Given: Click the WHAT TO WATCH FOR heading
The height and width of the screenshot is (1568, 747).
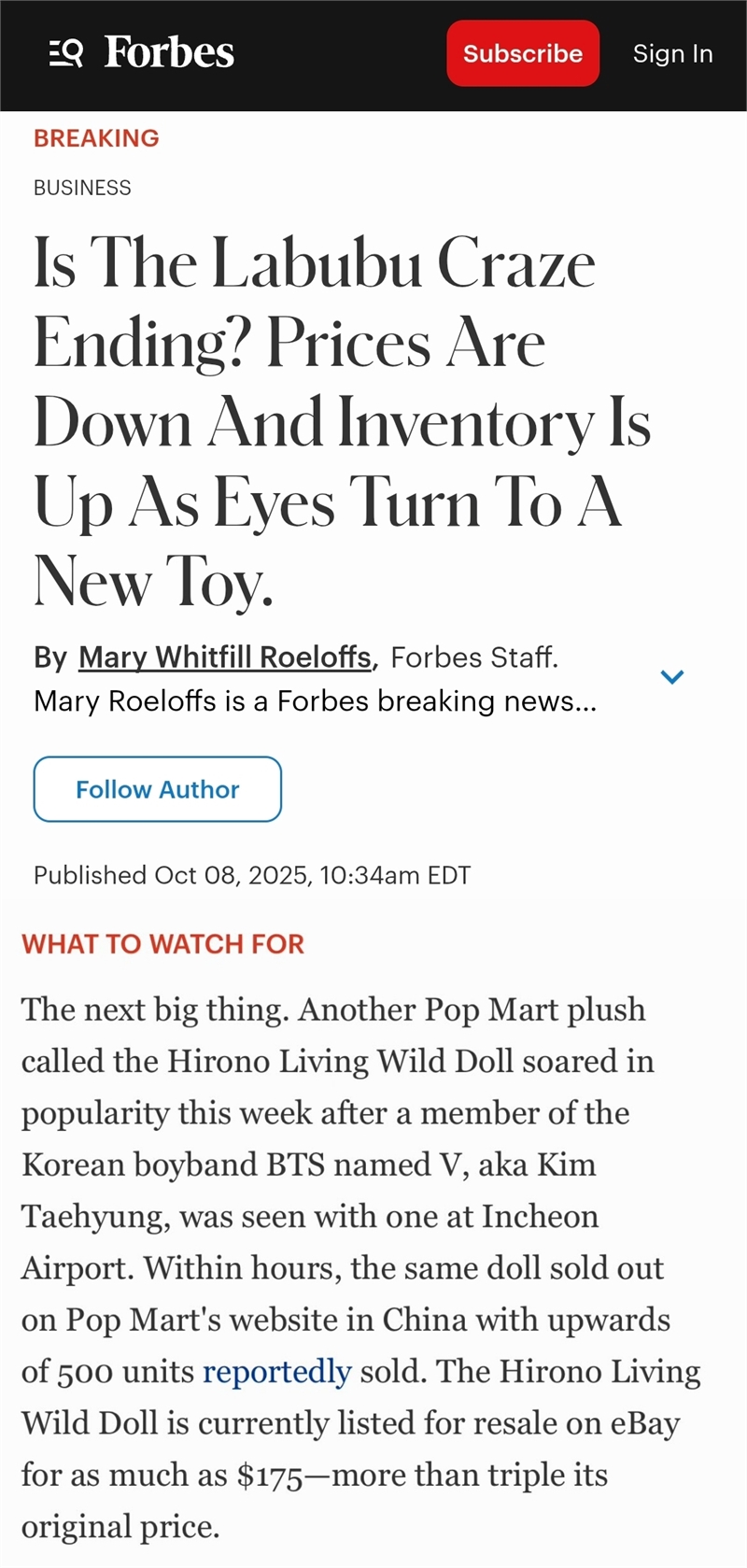Looking at the screenshot, I should pyautogui.click(x=163, y=944).
